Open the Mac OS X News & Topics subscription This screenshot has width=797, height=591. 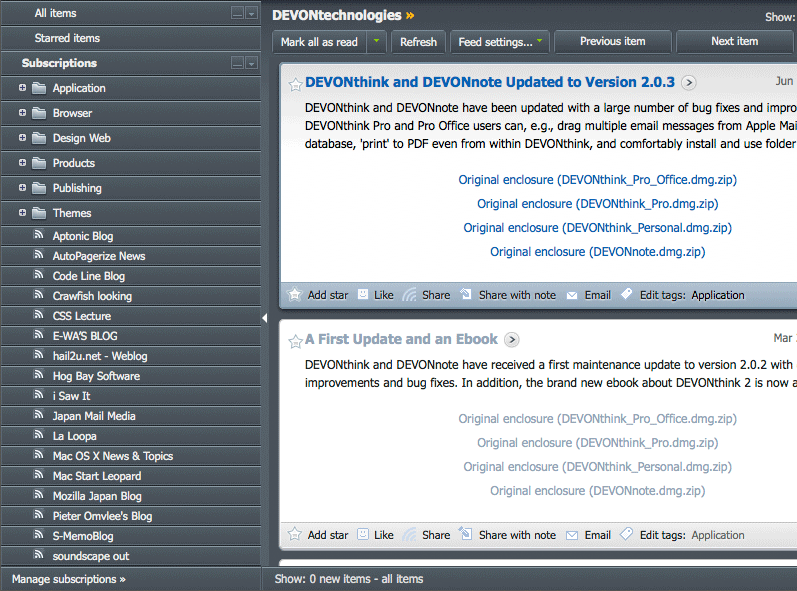pyautogui.click(x=131, y=456)
